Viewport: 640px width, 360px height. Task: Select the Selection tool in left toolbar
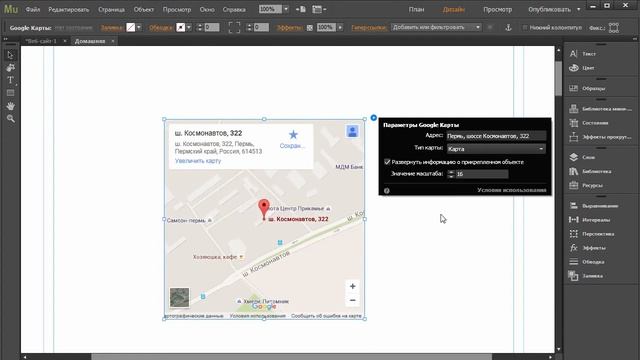pos(10,55)
